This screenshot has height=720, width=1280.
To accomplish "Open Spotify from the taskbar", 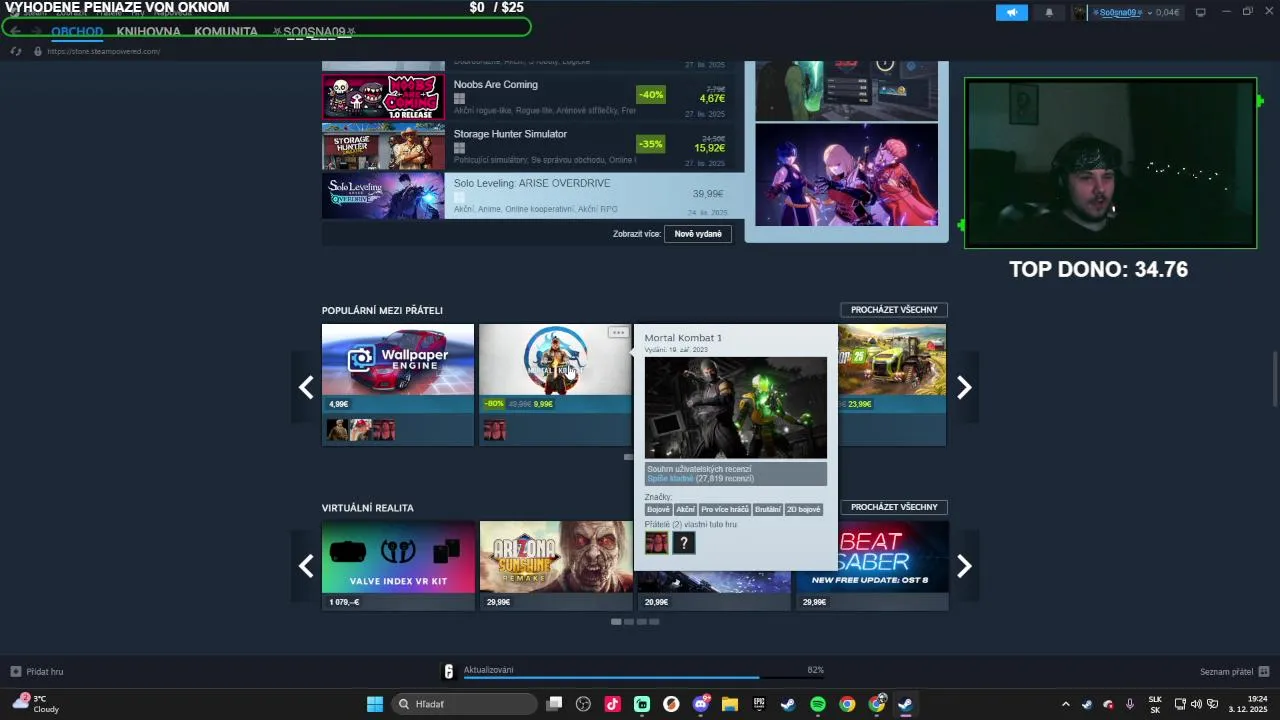I will (818, 704).
